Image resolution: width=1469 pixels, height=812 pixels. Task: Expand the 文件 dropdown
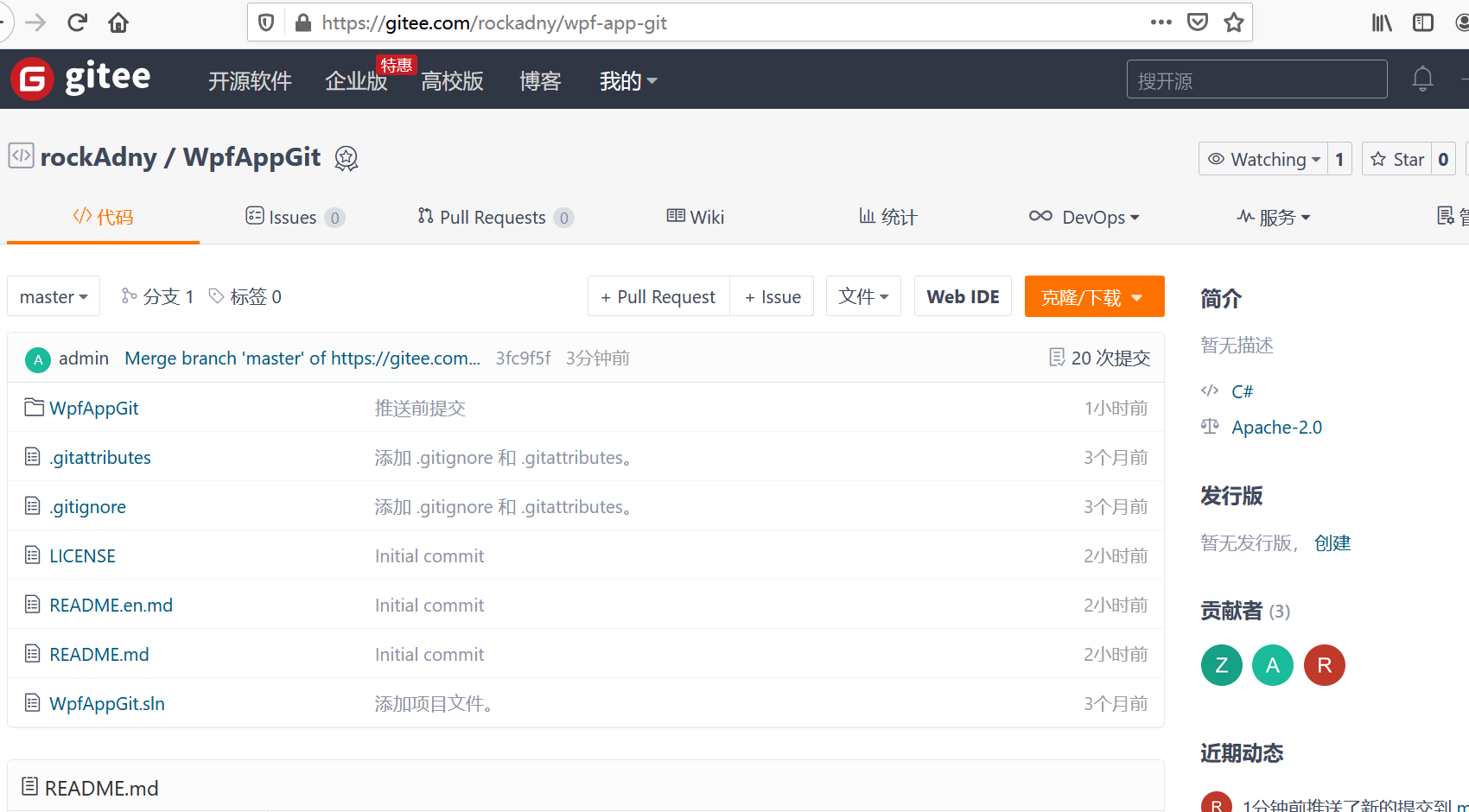pos(863,296)
